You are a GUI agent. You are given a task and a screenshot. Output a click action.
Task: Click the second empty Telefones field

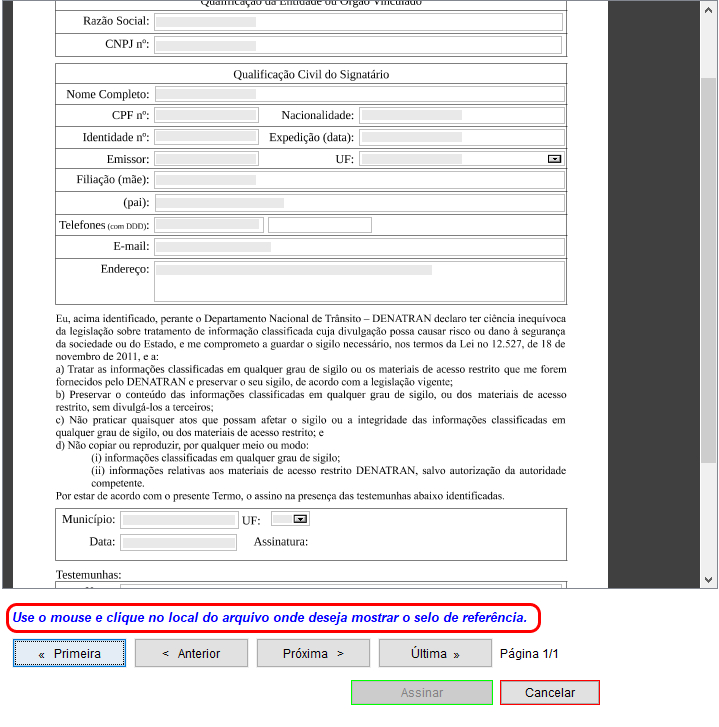[x=320, y=225]
